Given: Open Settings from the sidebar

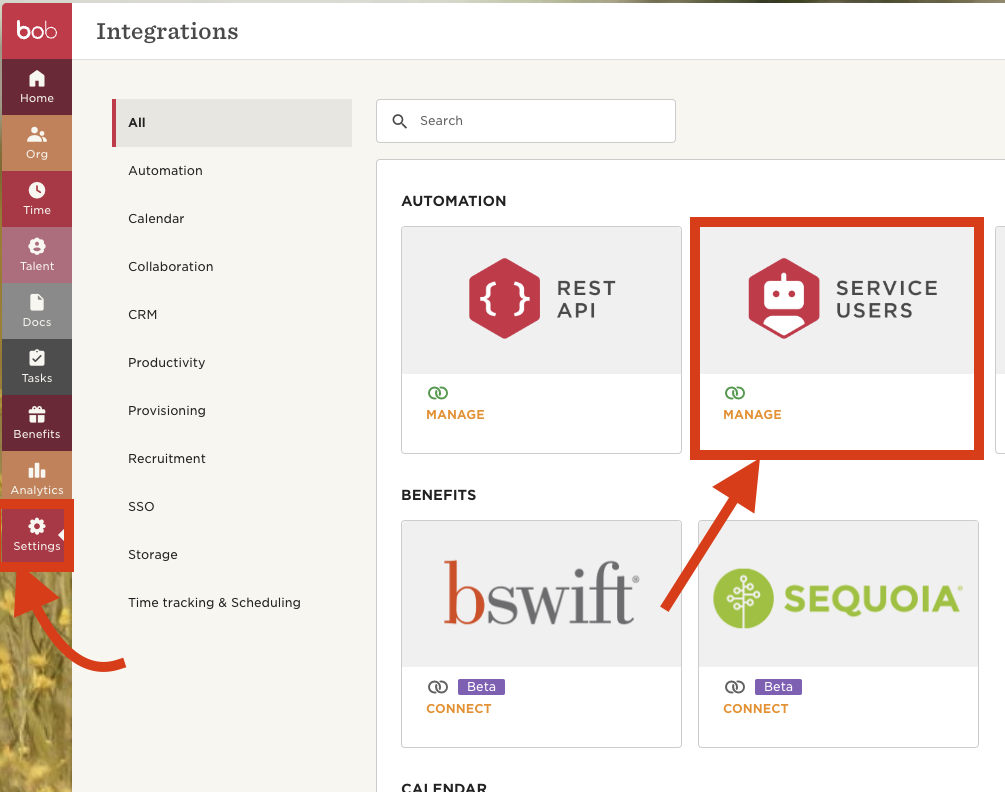Looking at the screenshot, I should point(37,536).
